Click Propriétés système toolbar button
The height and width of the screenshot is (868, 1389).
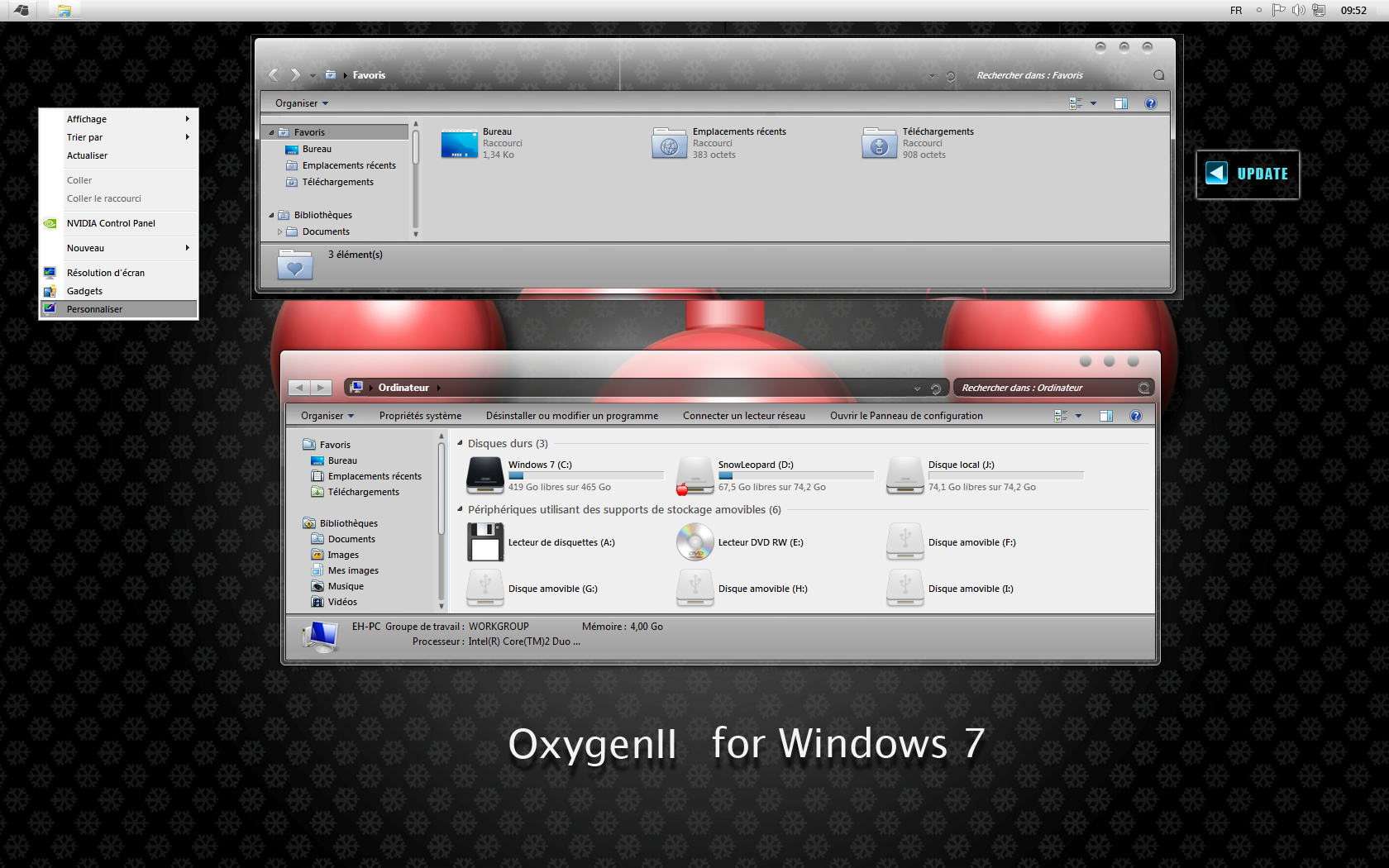tap(420, 416)
